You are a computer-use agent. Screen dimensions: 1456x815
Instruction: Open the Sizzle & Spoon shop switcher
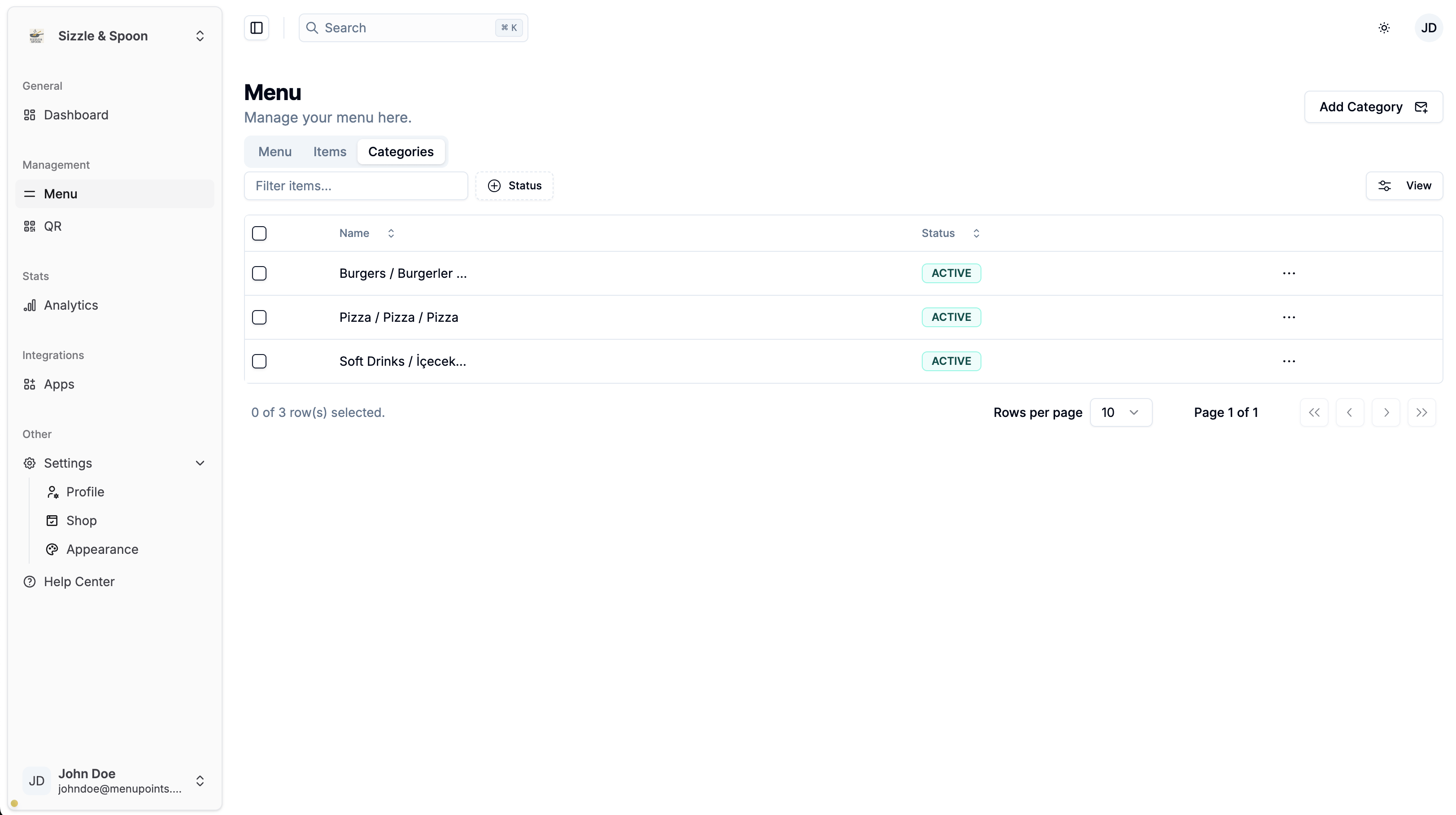[115, 35]
